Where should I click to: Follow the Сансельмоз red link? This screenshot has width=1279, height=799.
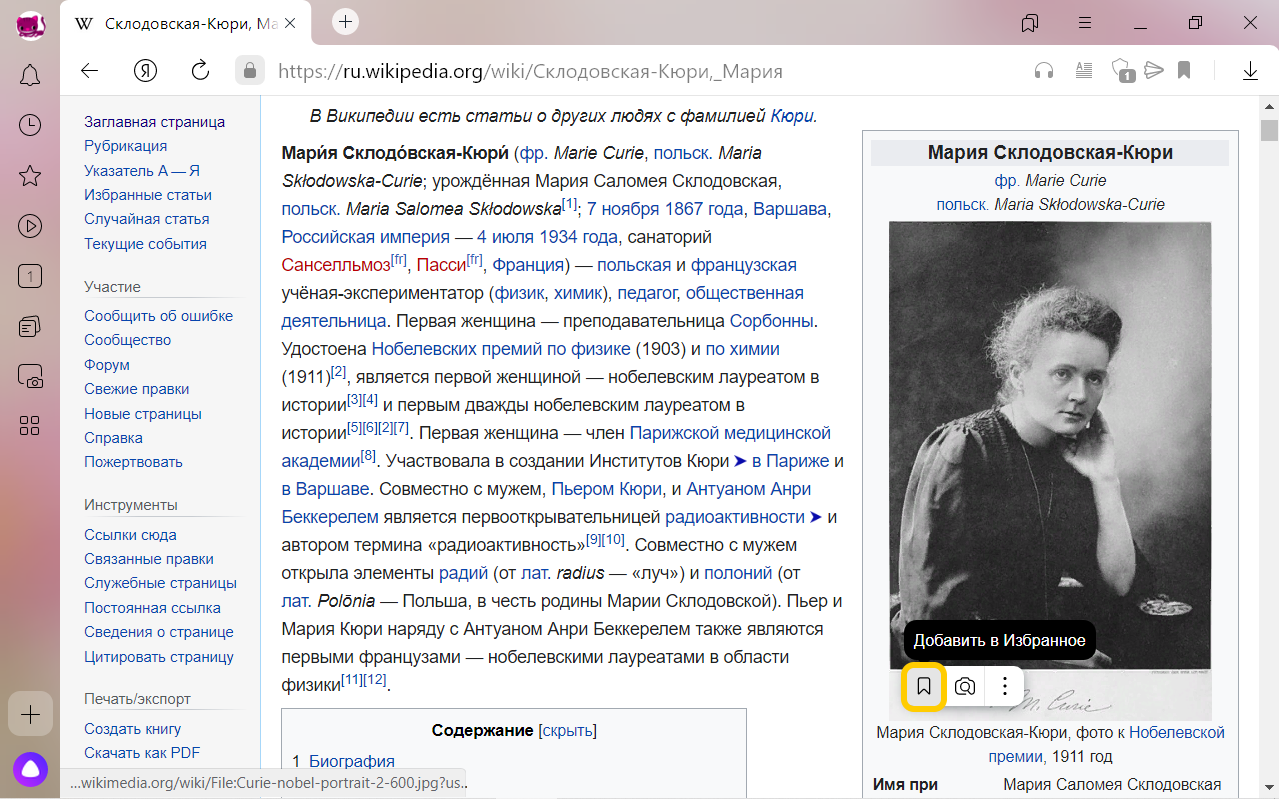(336, 265)
